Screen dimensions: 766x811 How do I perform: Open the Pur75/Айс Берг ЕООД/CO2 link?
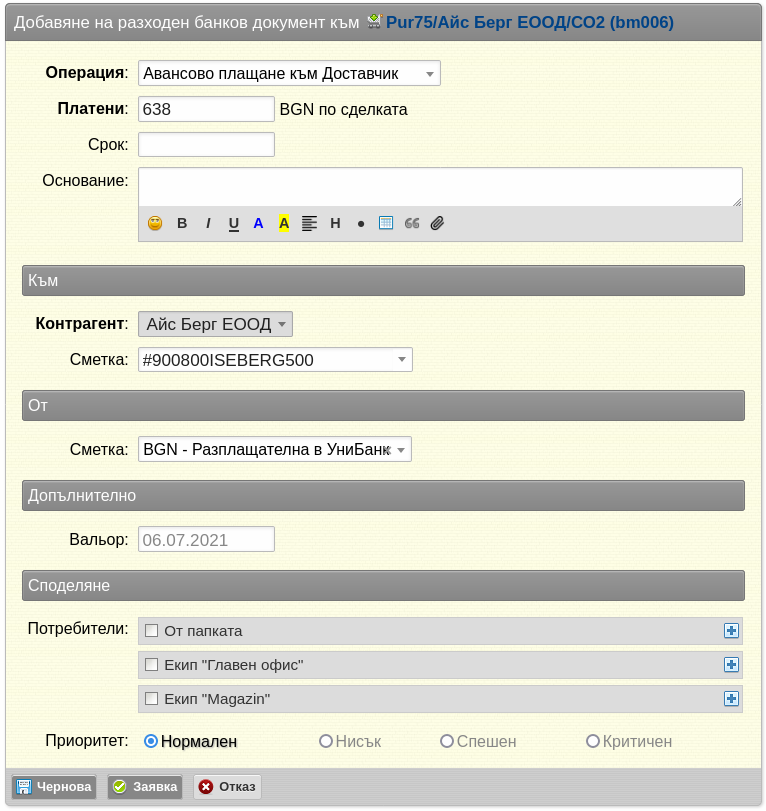pos(530,22)
